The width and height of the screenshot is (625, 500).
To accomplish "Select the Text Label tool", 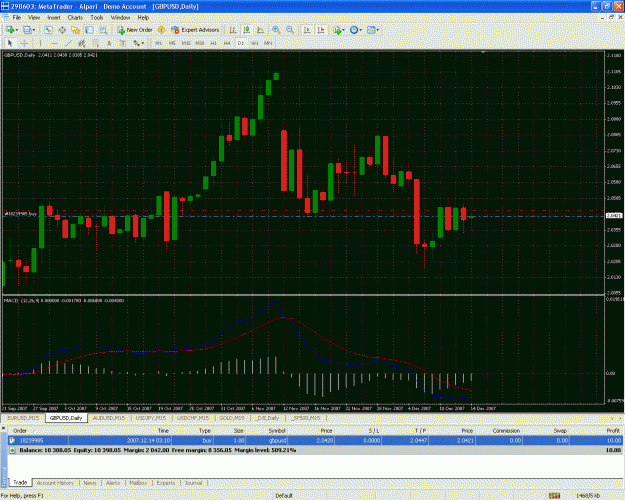I will [x=123, y=43].
